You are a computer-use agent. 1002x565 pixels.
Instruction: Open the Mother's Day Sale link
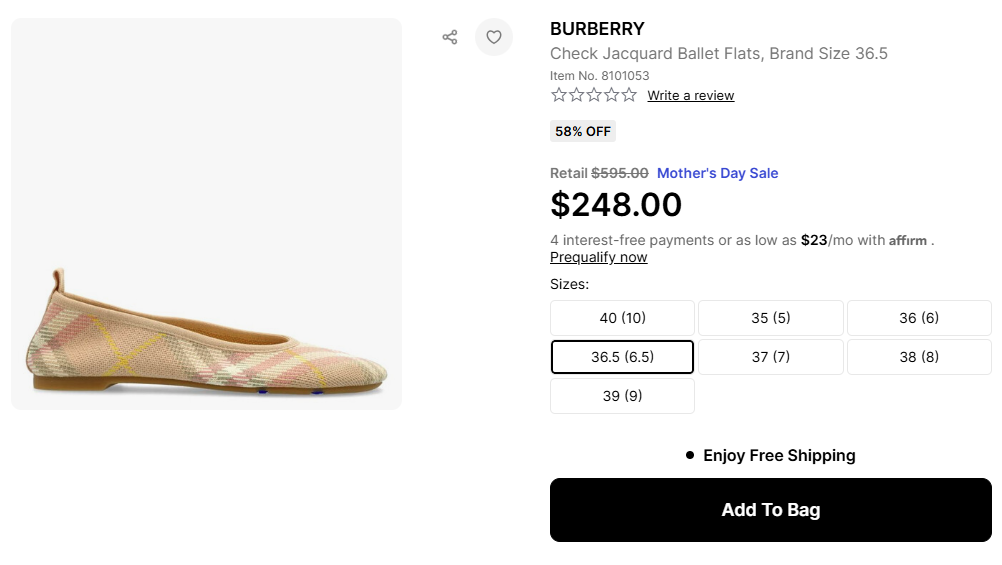pyautogui.click(x=717, y=173)
